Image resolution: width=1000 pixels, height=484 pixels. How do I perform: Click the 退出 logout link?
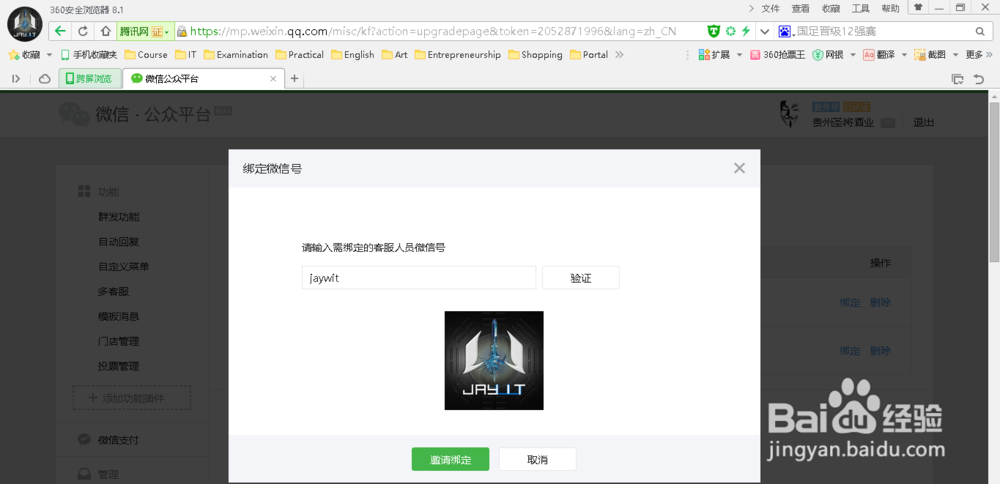pyautogui.click(x=923, y=123)
